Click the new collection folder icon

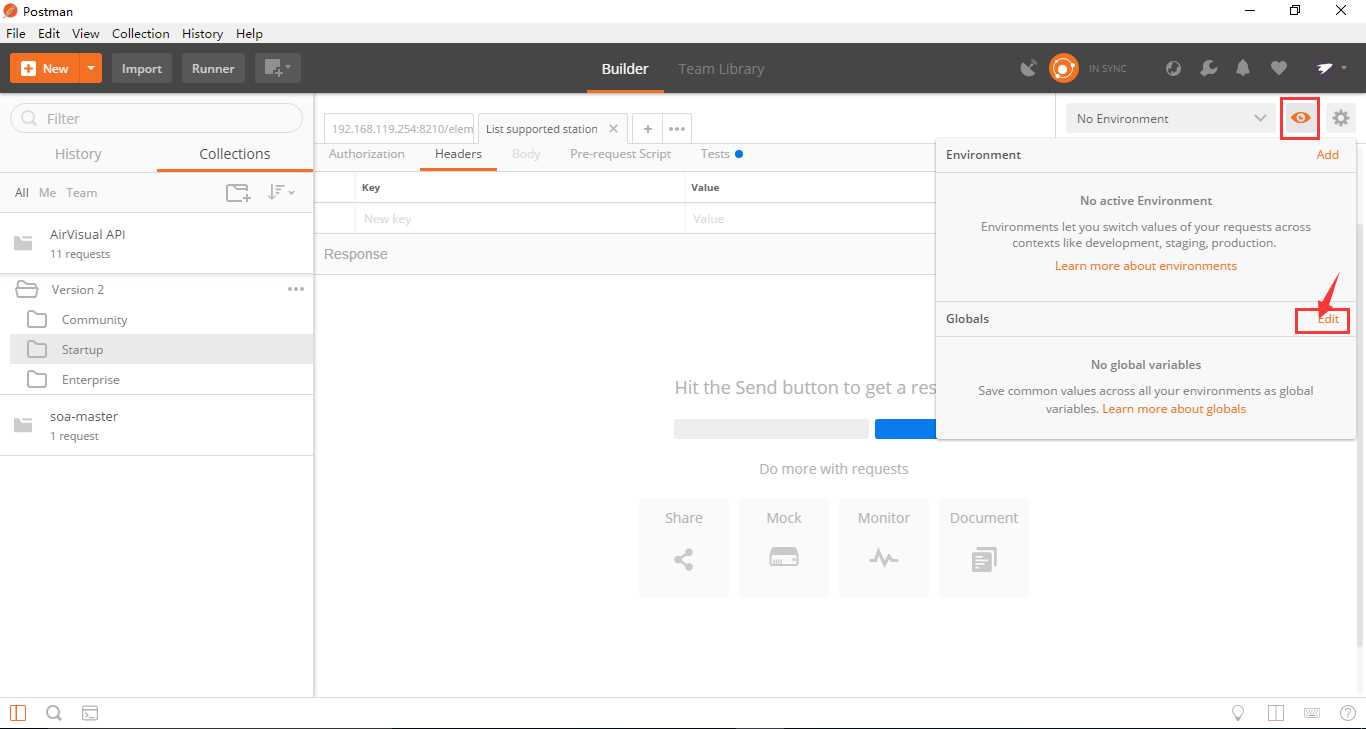click(x=238, y=193)
